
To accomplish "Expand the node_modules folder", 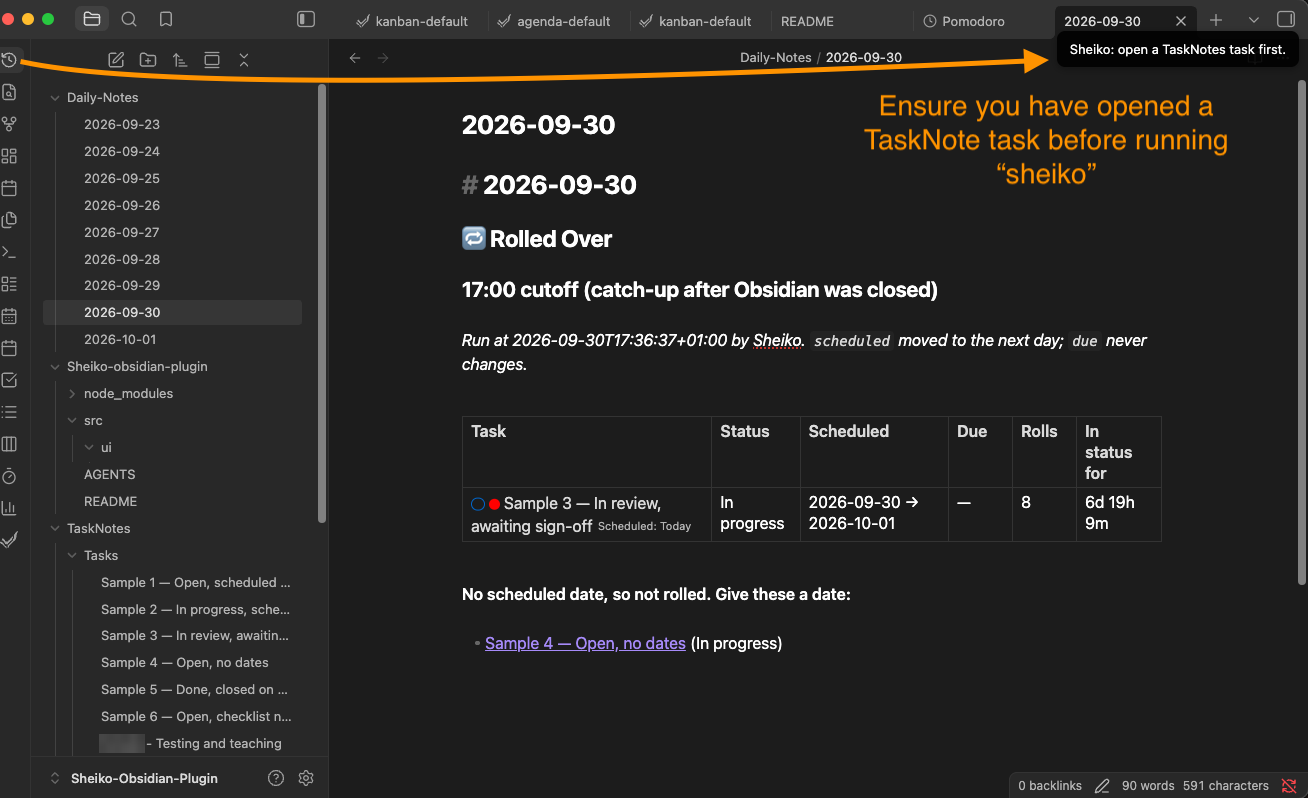I will (72, 394).
